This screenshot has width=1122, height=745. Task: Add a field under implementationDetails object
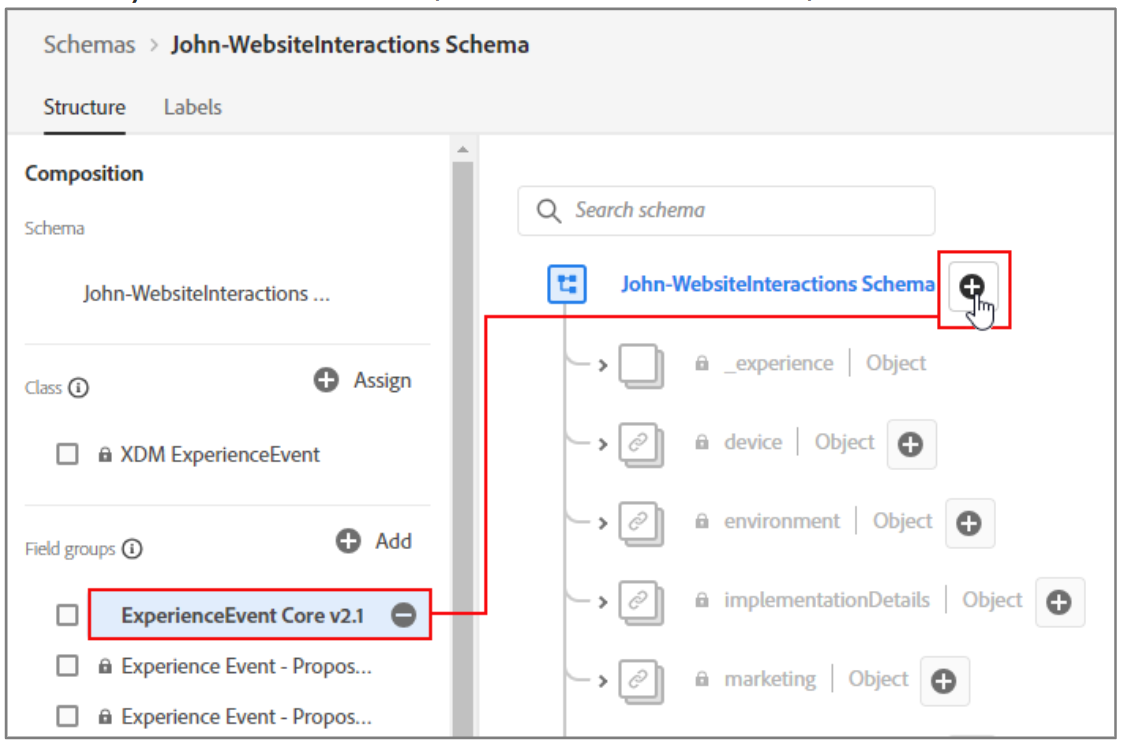(1060, 602)
